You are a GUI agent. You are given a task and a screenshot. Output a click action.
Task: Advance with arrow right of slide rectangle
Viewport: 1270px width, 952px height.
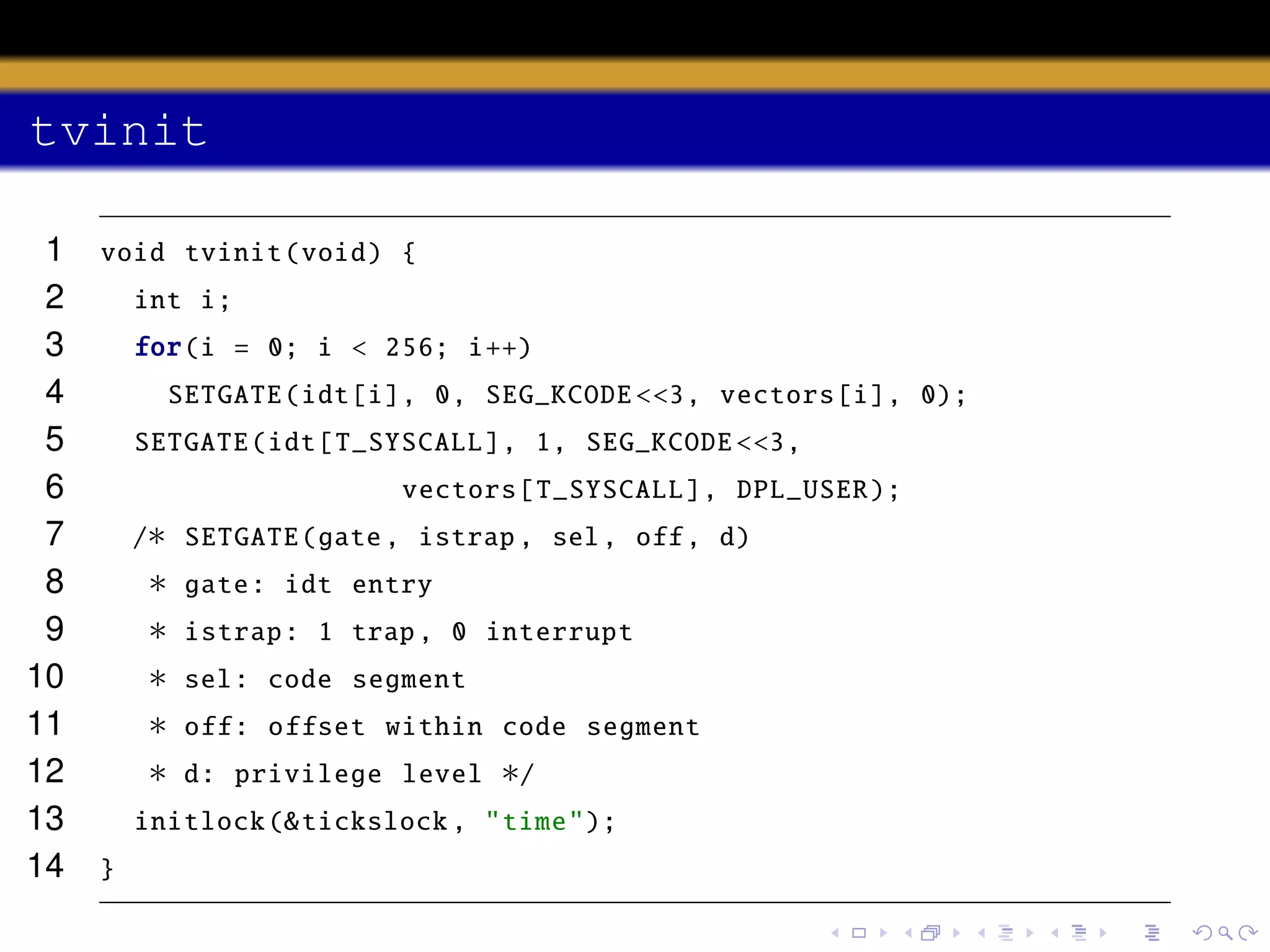(883, 933)
